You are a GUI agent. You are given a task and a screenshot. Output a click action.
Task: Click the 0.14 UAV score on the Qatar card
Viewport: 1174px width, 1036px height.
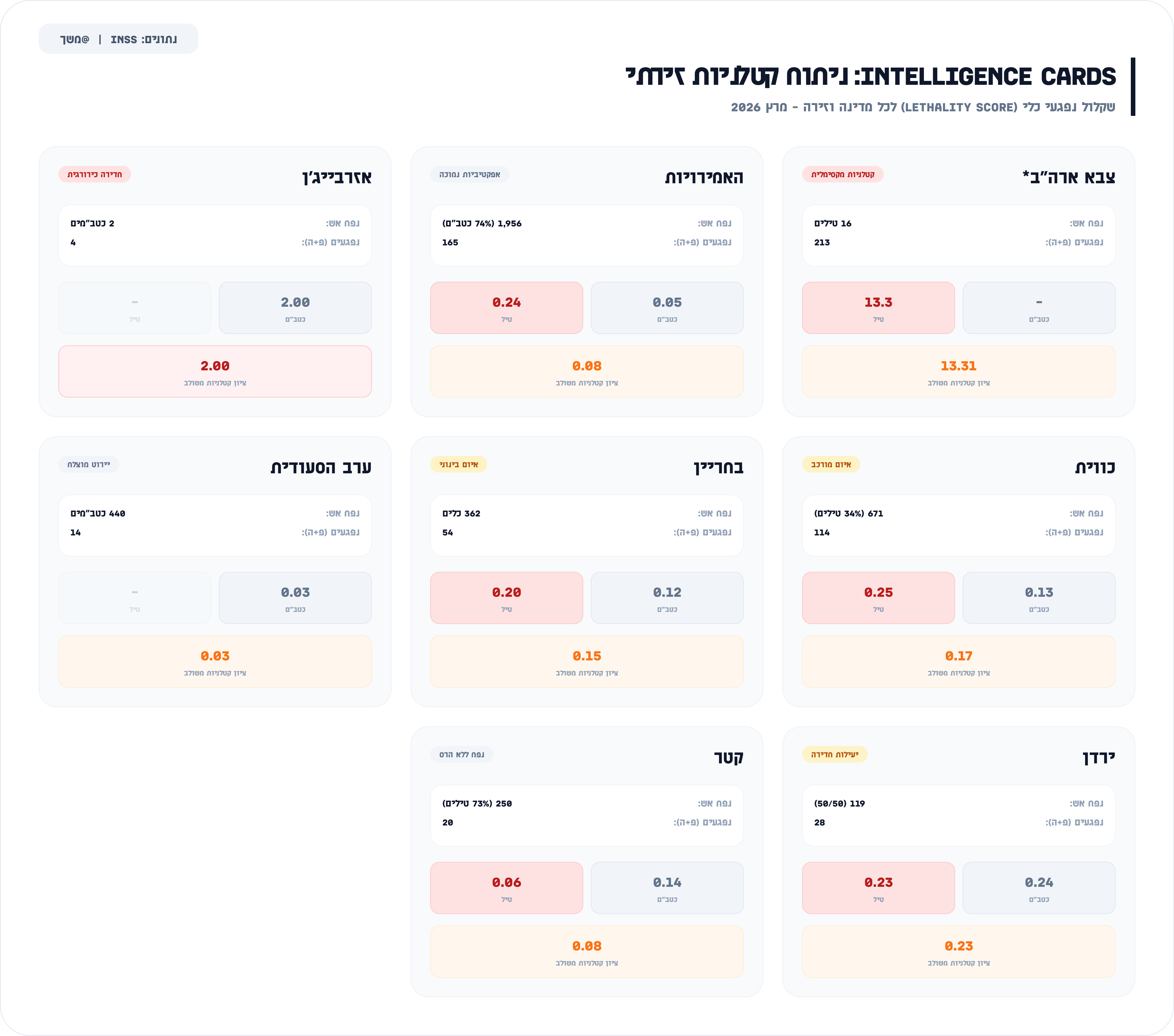click(x=667, y=888)
